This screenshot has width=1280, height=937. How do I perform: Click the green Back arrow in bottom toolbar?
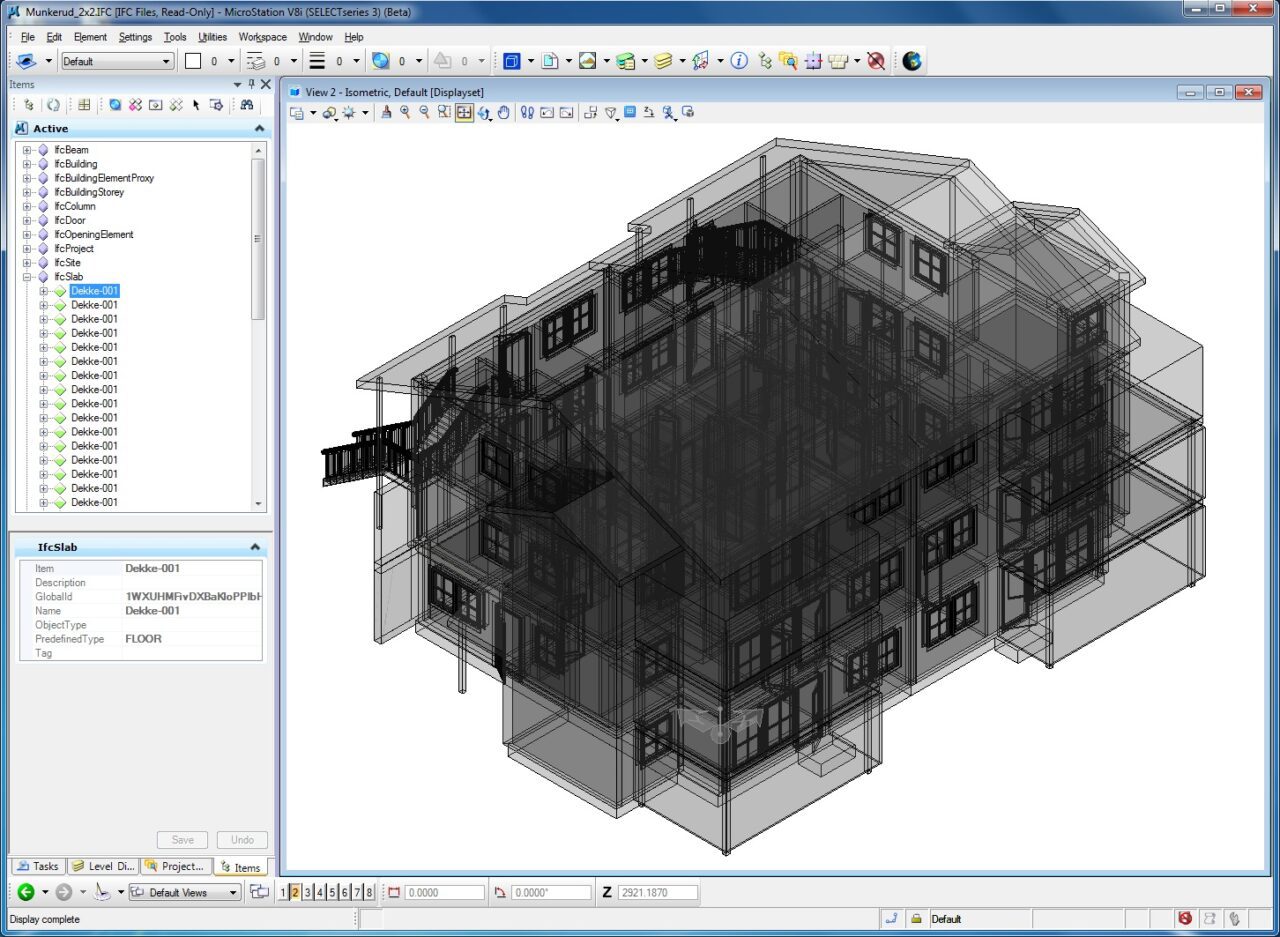[x=26, y=892]
